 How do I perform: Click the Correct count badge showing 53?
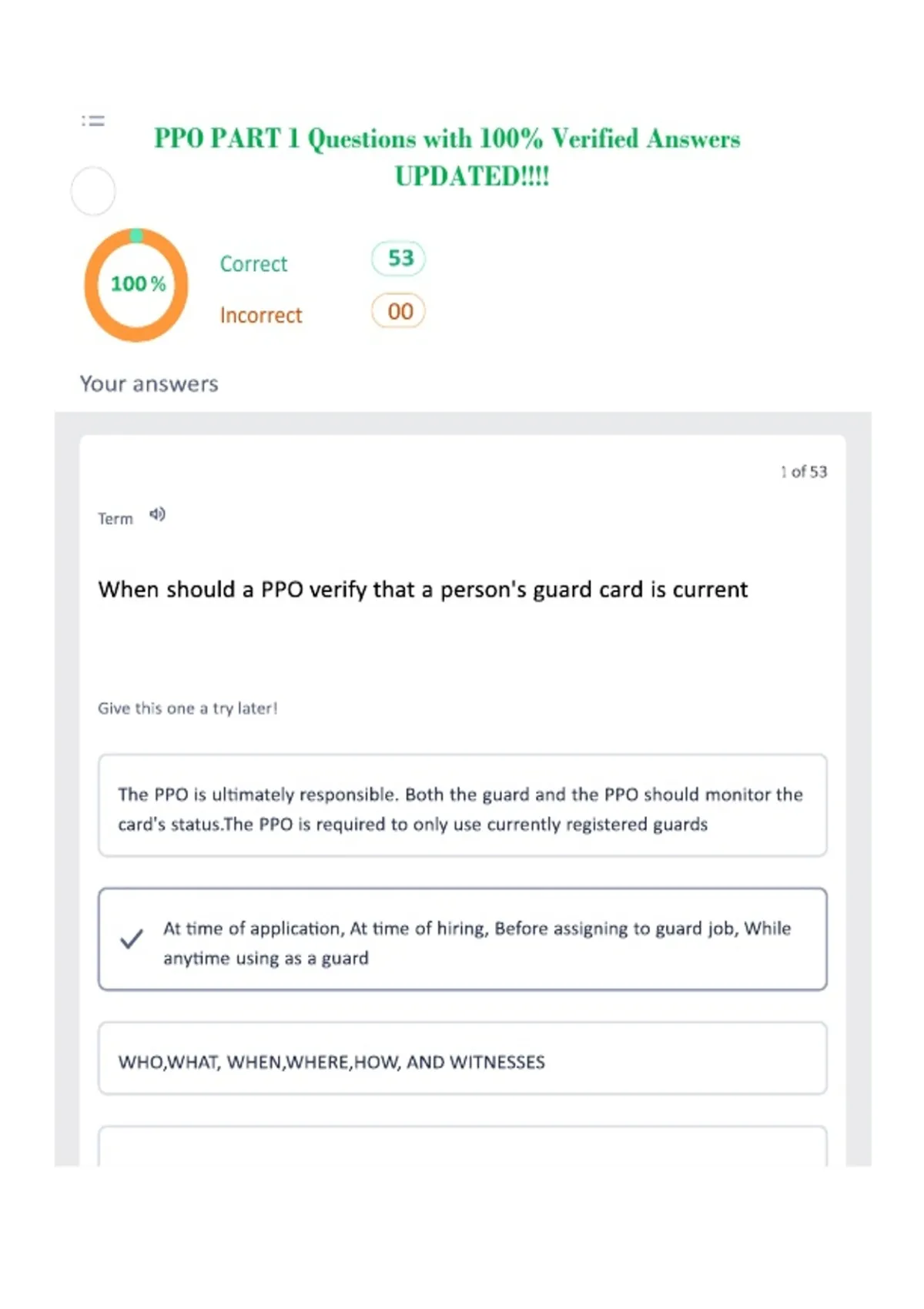399,259
